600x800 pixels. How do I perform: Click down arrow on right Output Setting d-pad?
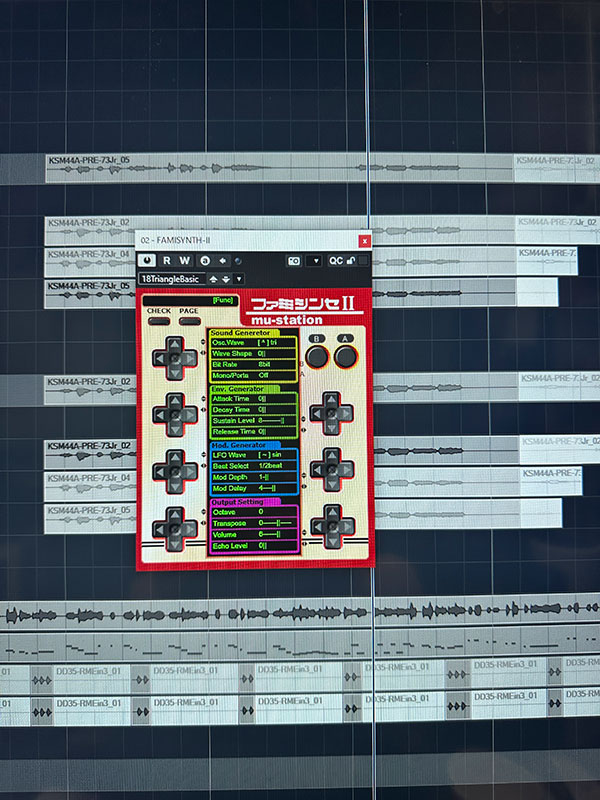[332, 541]
